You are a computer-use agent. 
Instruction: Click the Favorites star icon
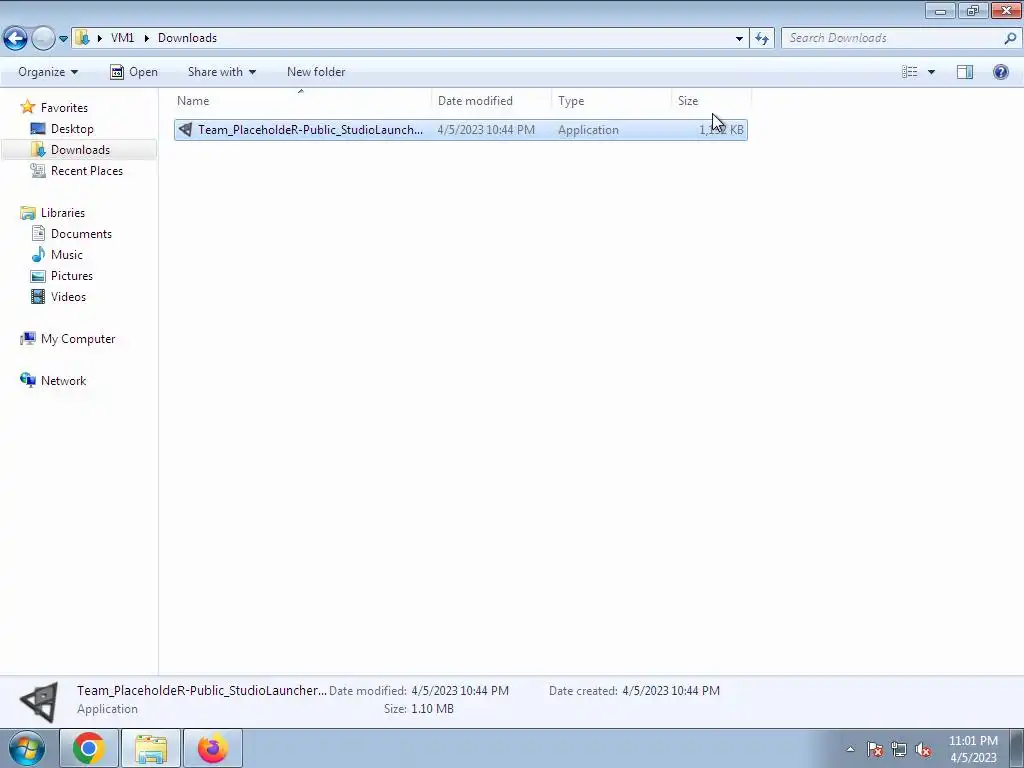tap(27, 107)
